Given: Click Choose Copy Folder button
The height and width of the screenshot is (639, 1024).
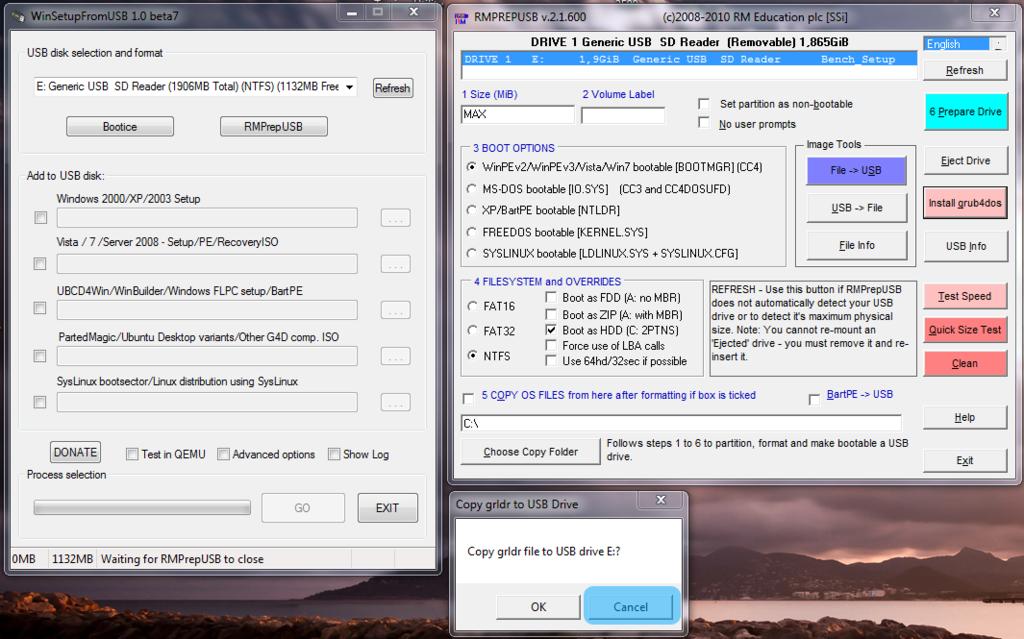Looking at the screenshot, I should click(530, 451).
